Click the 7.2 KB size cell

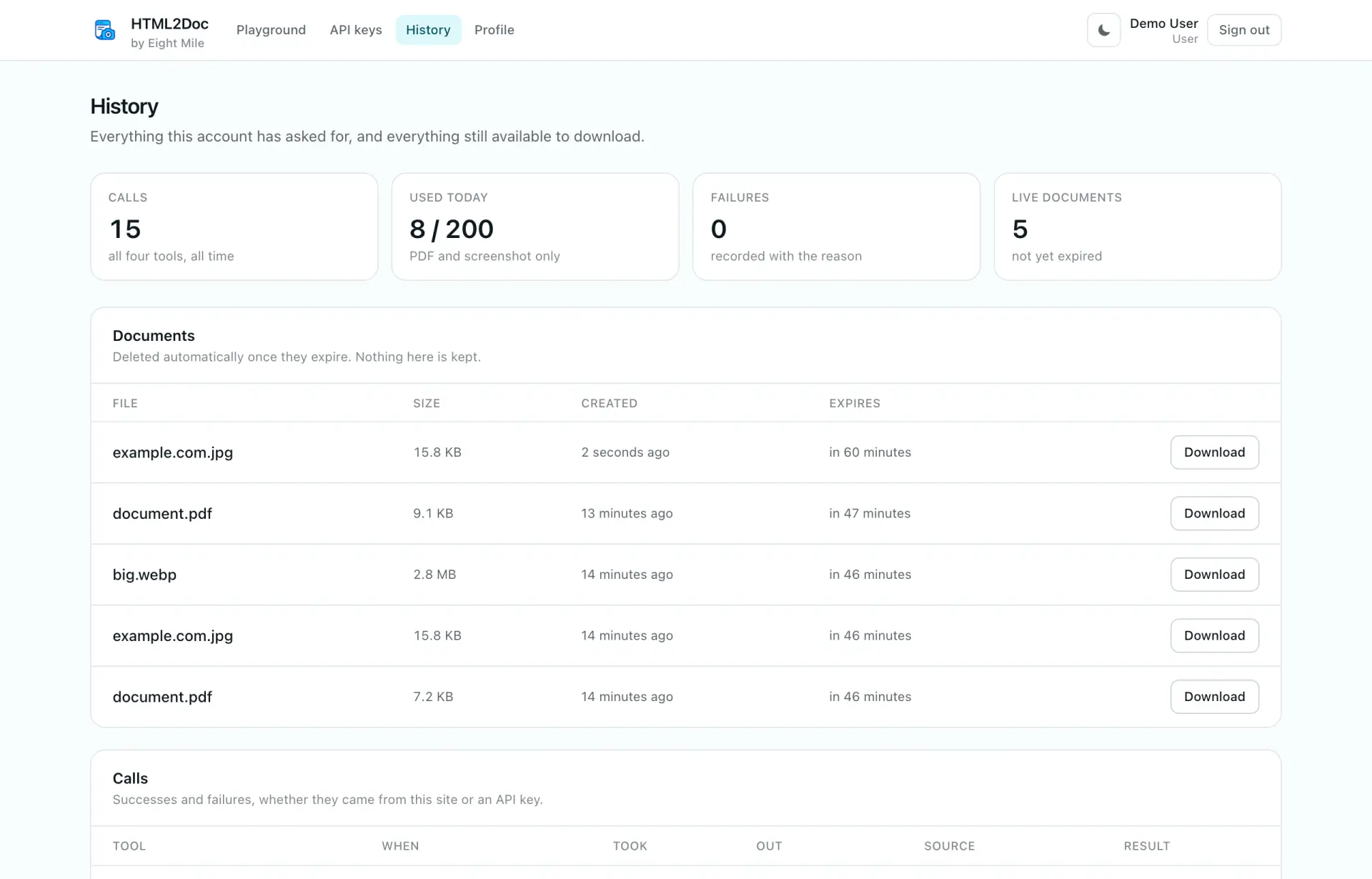[433, 697]
